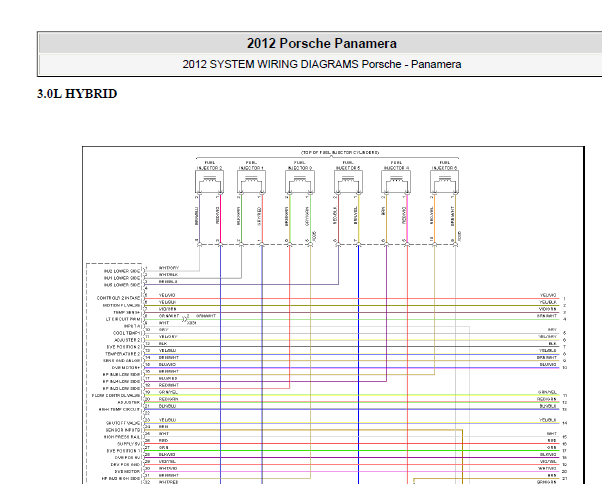Image resolution: width=602 pixels, height=484 pixels.
Task: Click the "BLK" wire label at pin 12
Action: [x=163, y=344]
